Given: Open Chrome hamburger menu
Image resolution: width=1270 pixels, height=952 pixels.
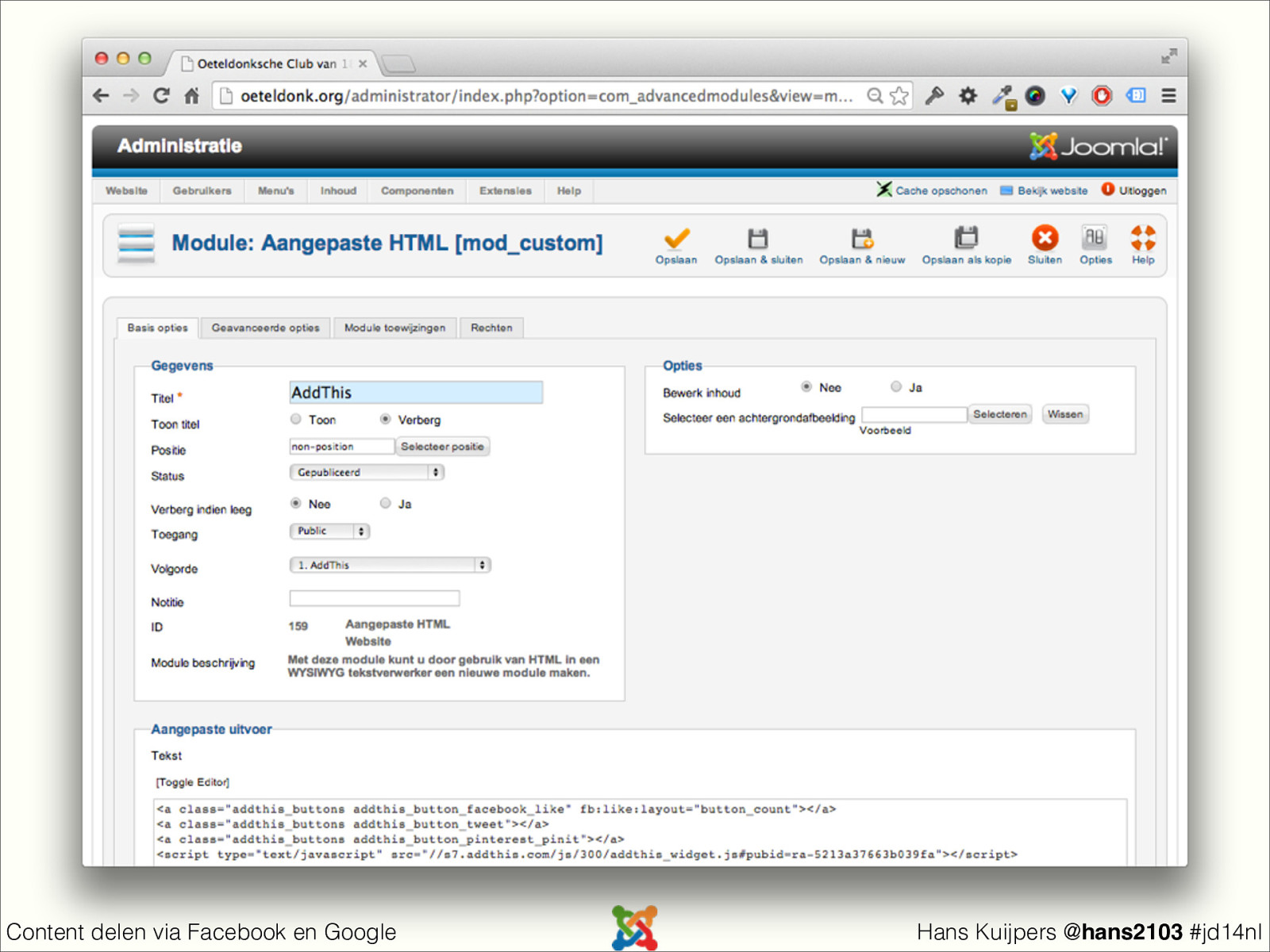Looking at the screenshot, I should point(1168,96).
